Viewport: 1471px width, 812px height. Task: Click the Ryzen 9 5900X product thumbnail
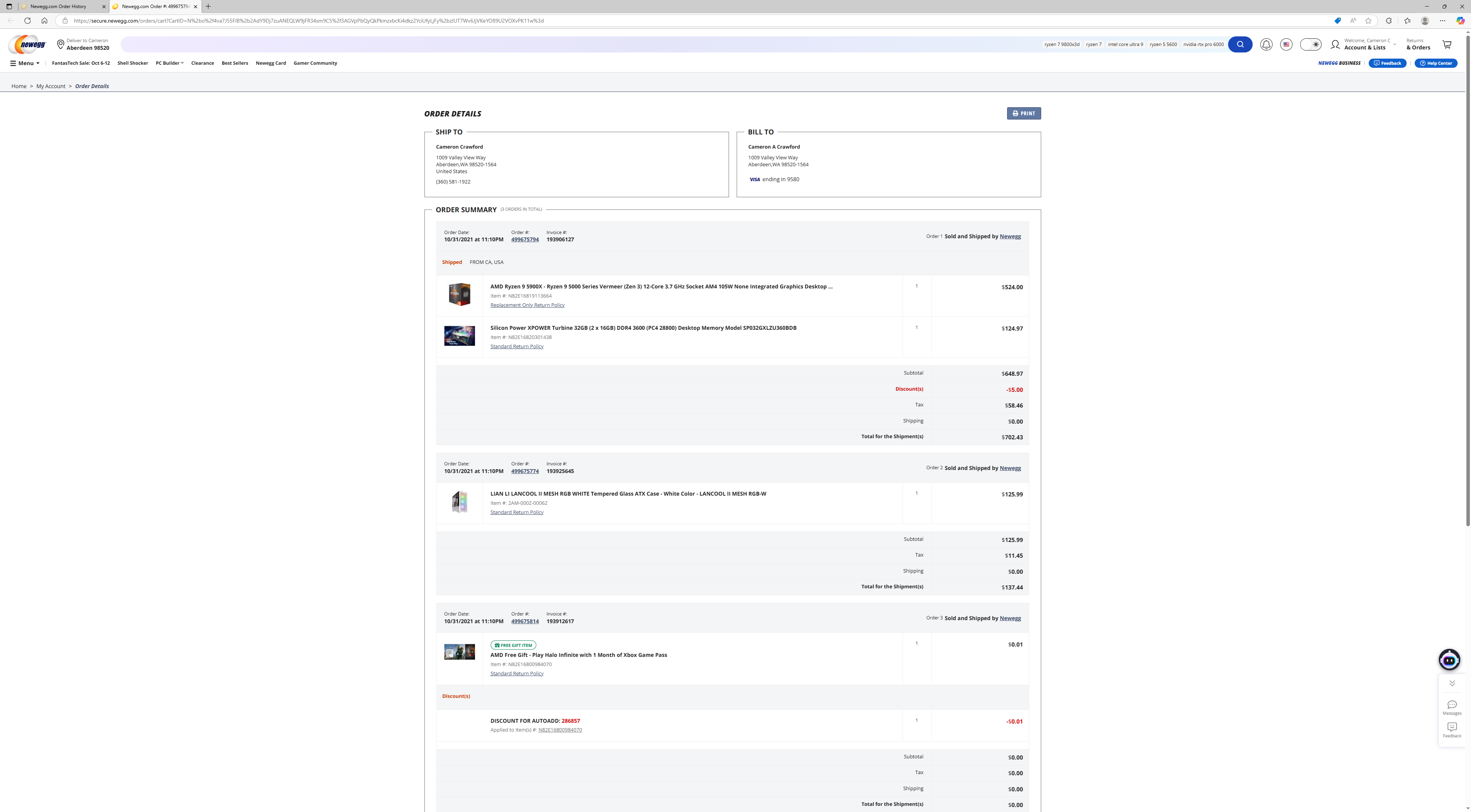(459, 295)
